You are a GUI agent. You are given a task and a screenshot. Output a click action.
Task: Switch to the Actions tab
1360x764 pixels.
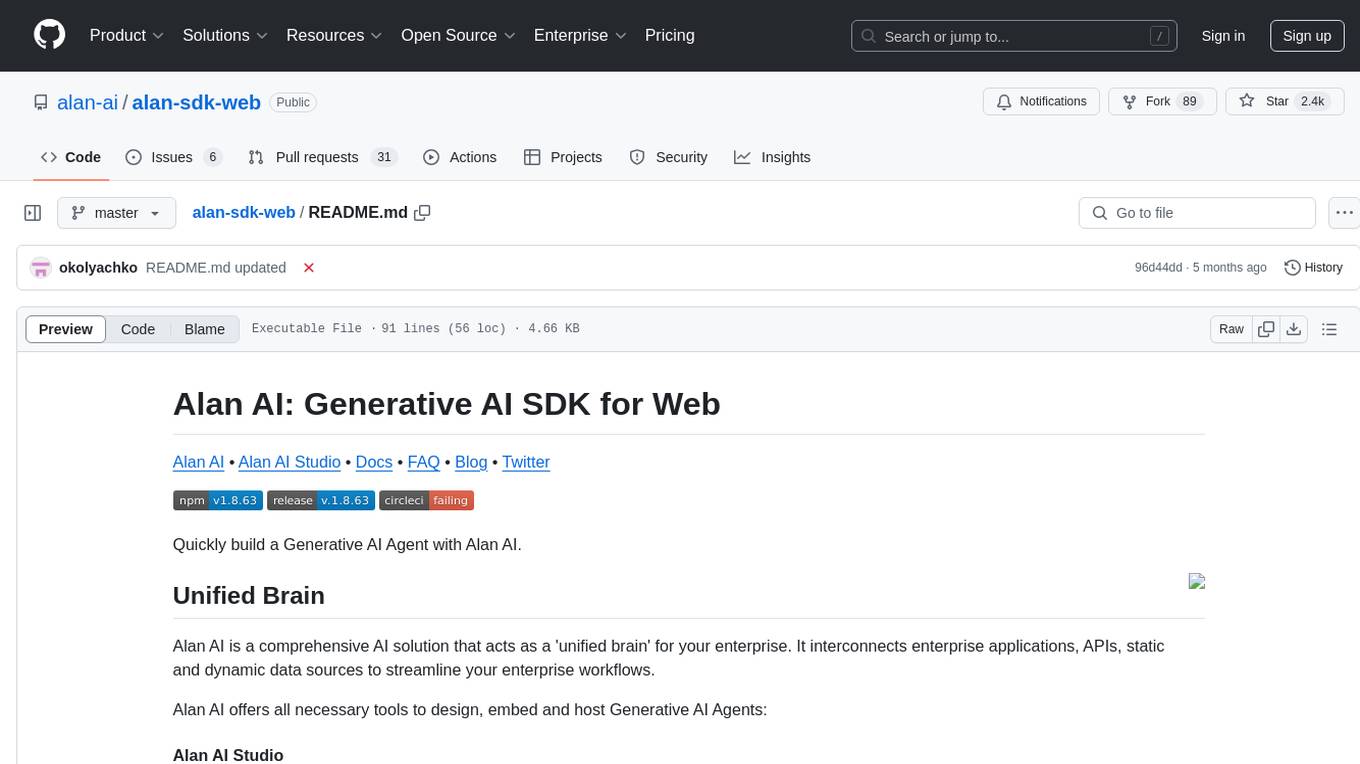[x=460, y=157]
